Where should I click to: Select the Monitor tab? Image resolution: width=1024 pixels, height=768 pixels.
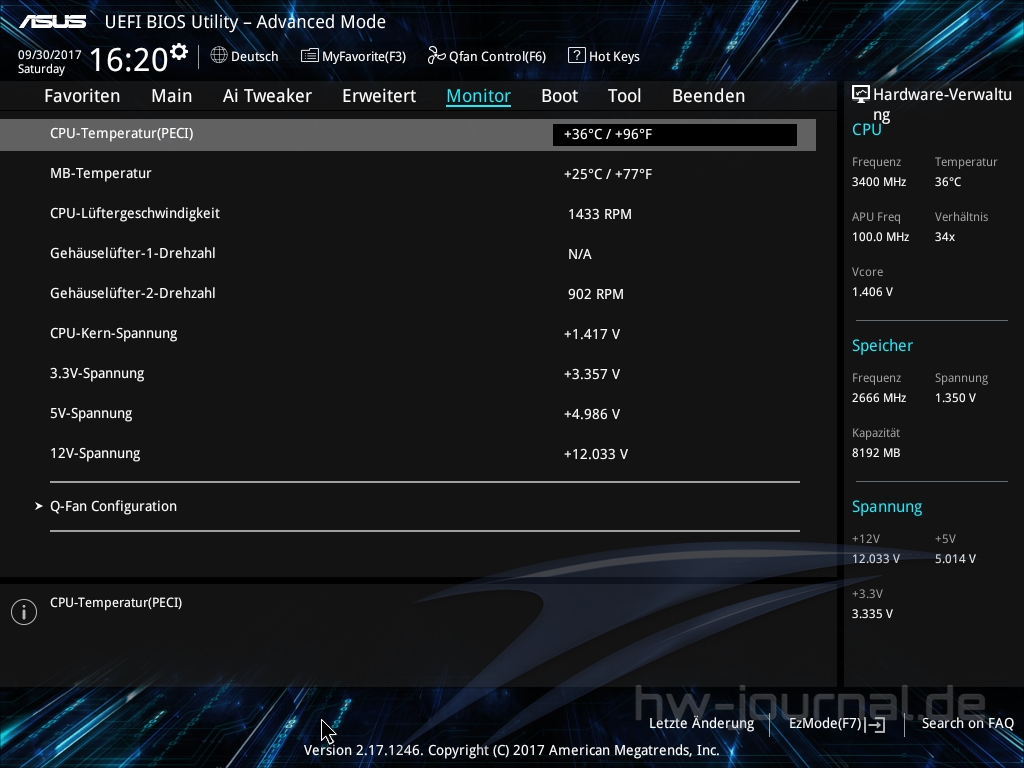[479, 95]
